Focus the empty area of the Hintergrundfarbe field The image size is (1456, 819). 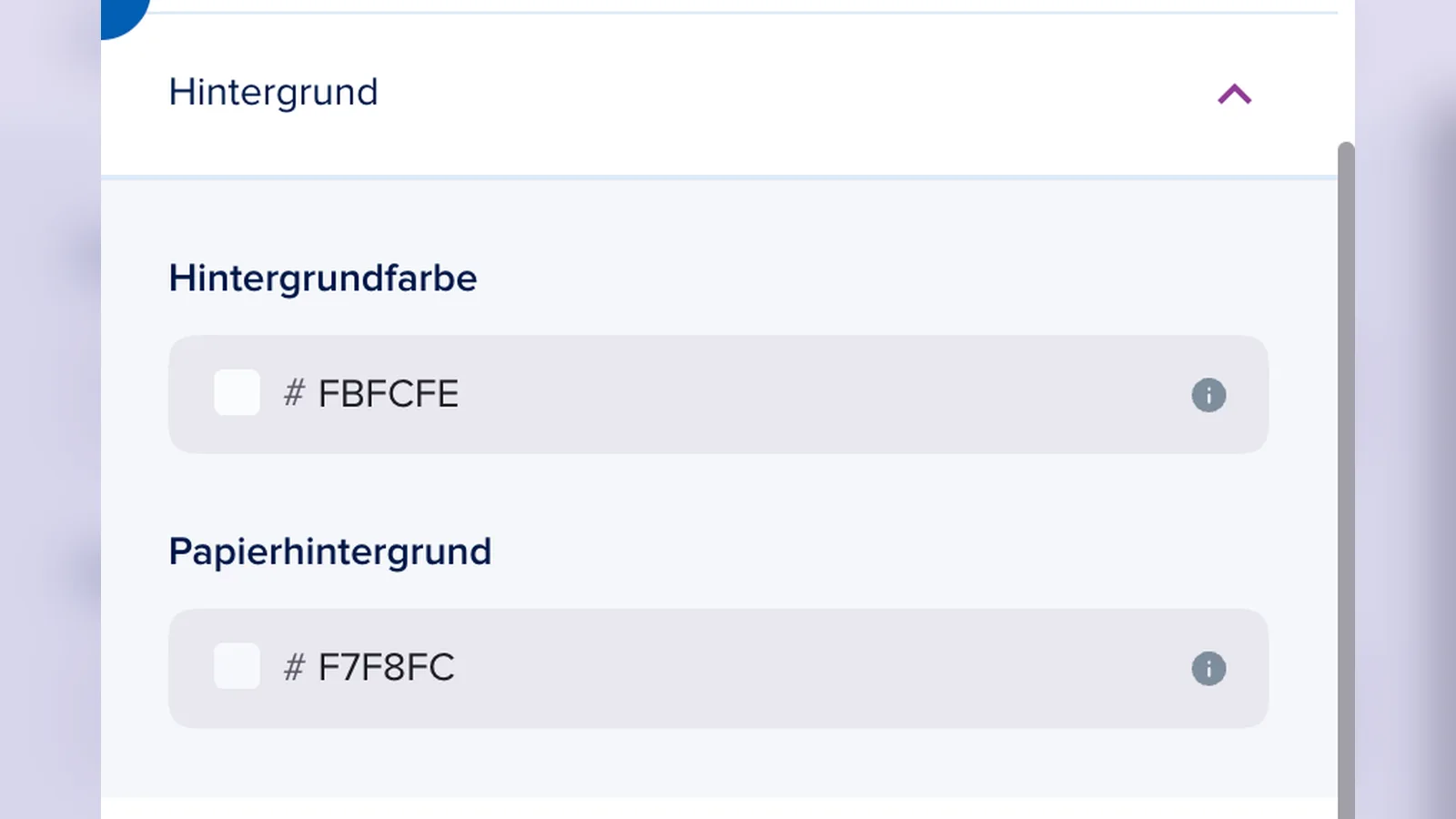point(819,395)
